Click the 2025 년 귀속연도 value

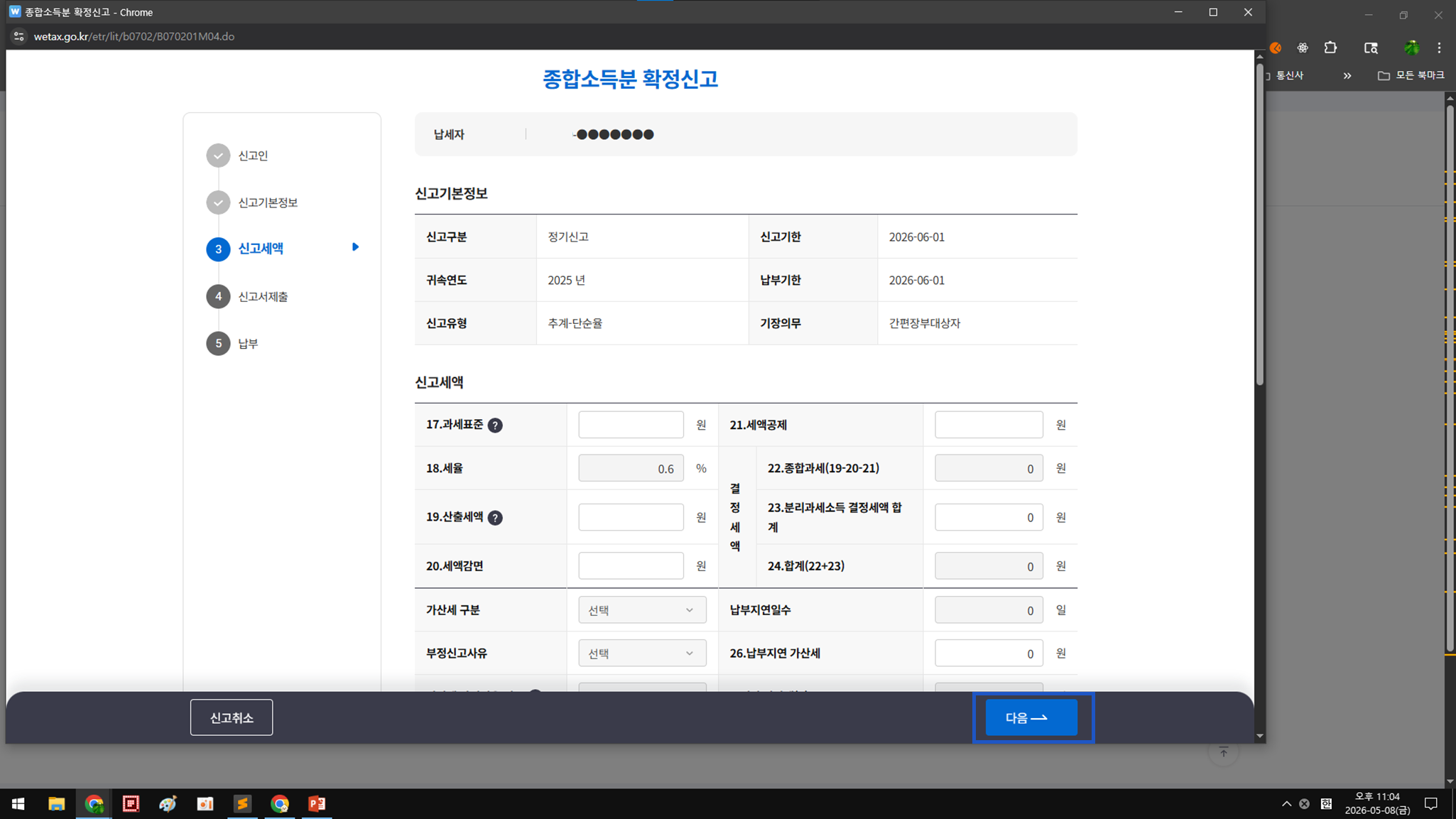[566, 281]
